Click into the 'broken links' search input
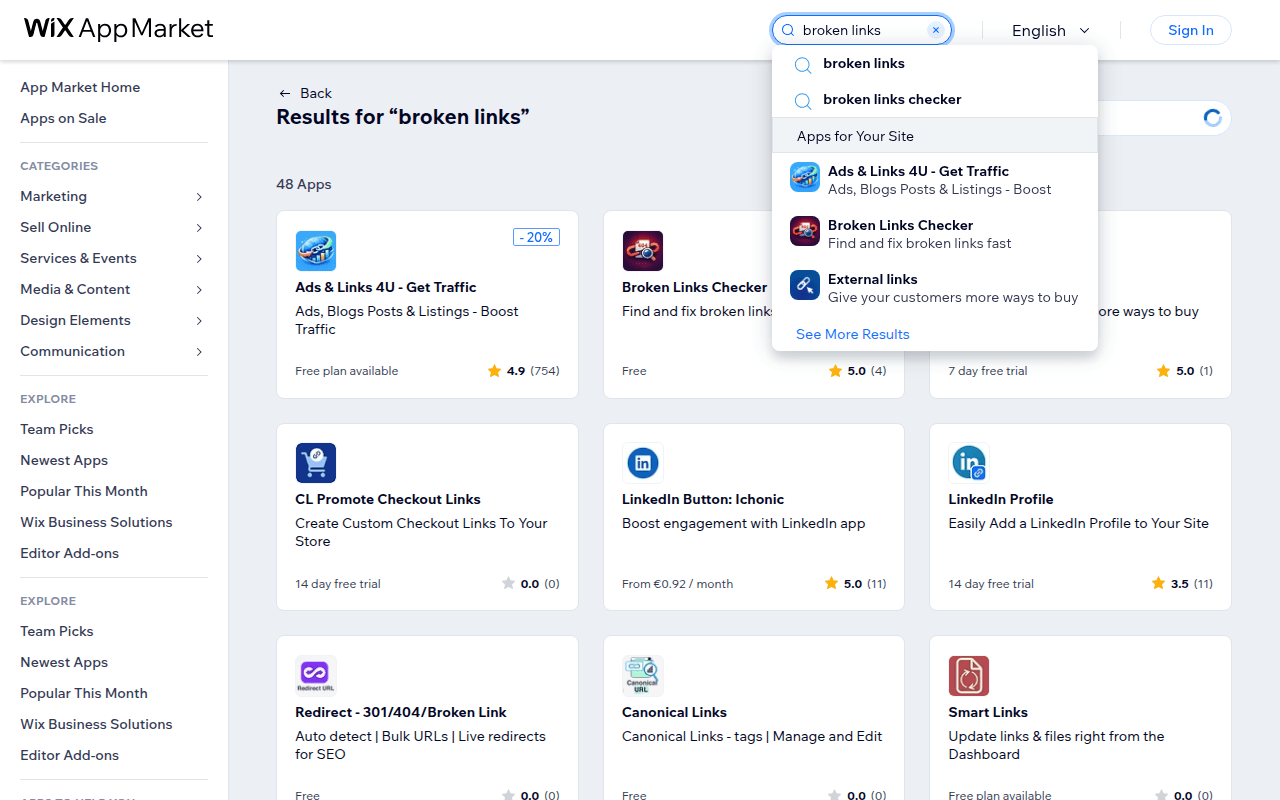 (862, 30)
